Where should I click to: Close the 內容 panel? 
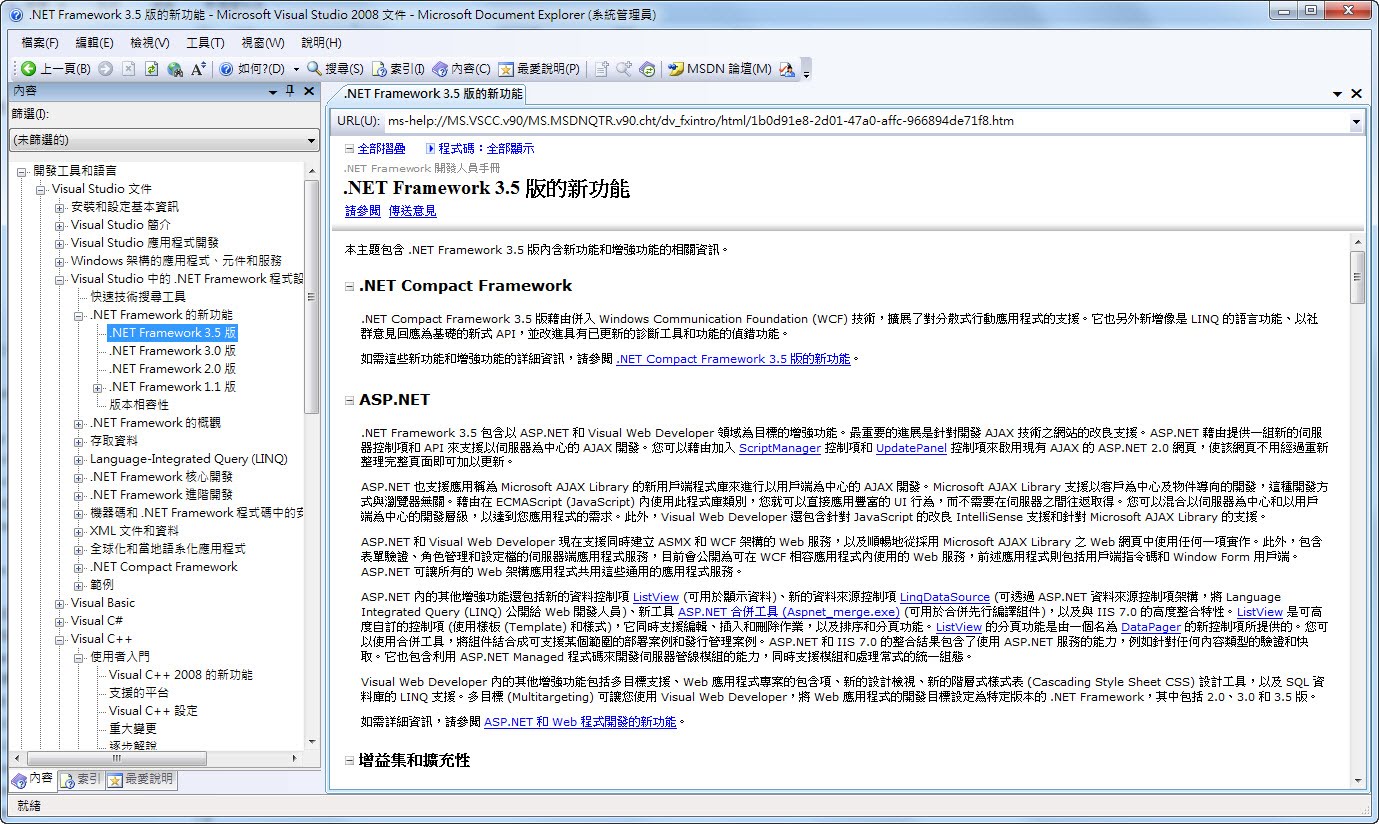pyautogui.click(x=309, y=92)
